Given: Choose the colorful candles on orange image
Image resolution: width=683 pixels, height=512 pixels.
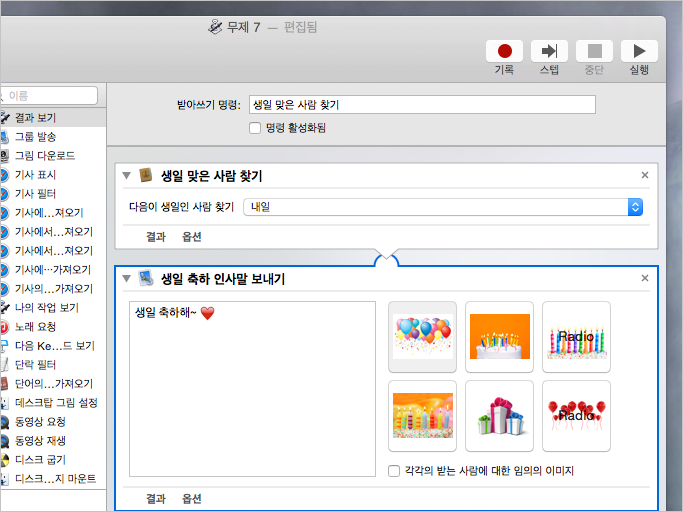Looking at the screenshot, I should point(423,416).
